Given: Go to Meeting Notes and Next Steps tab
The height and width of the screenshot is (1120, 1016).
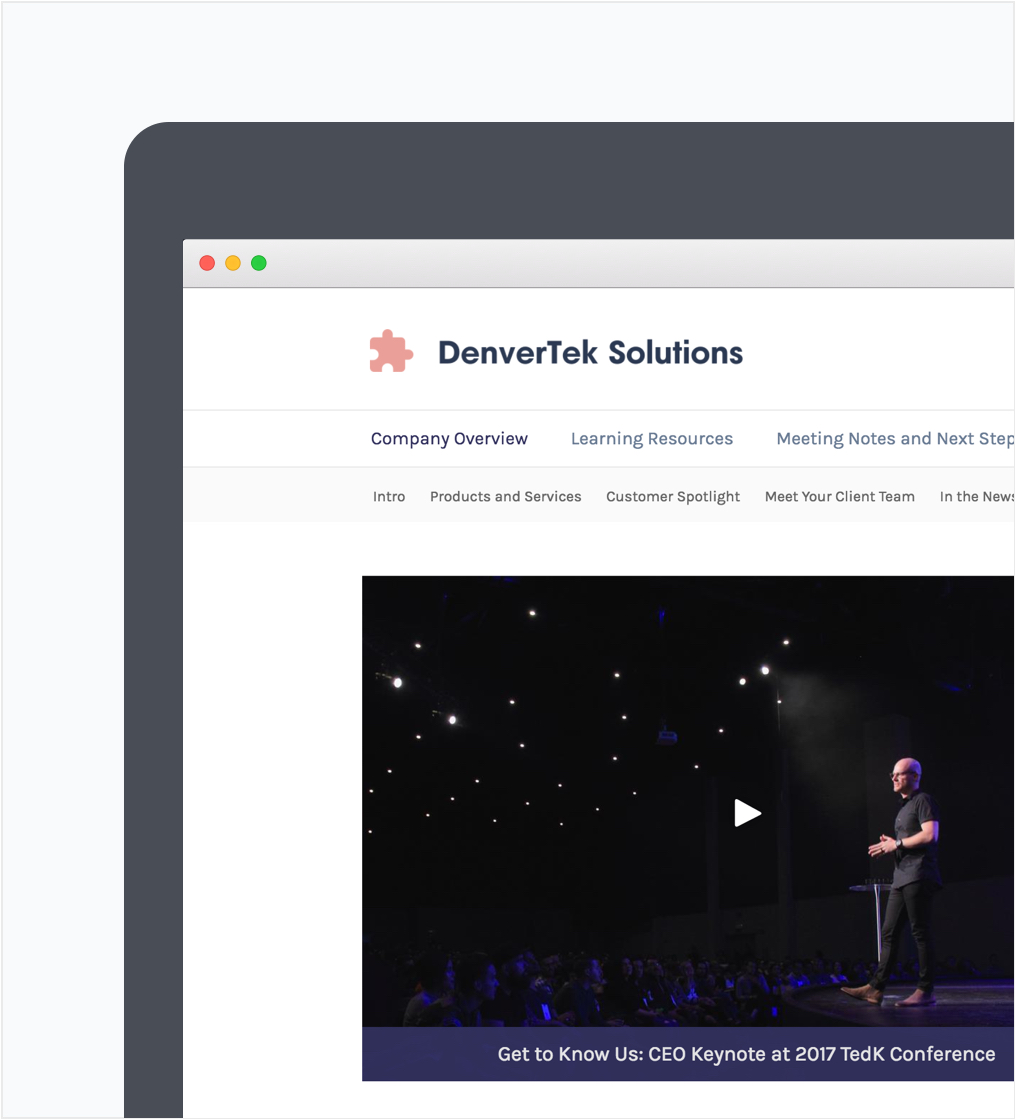Looking at the screenshot, I should point(894,439).
